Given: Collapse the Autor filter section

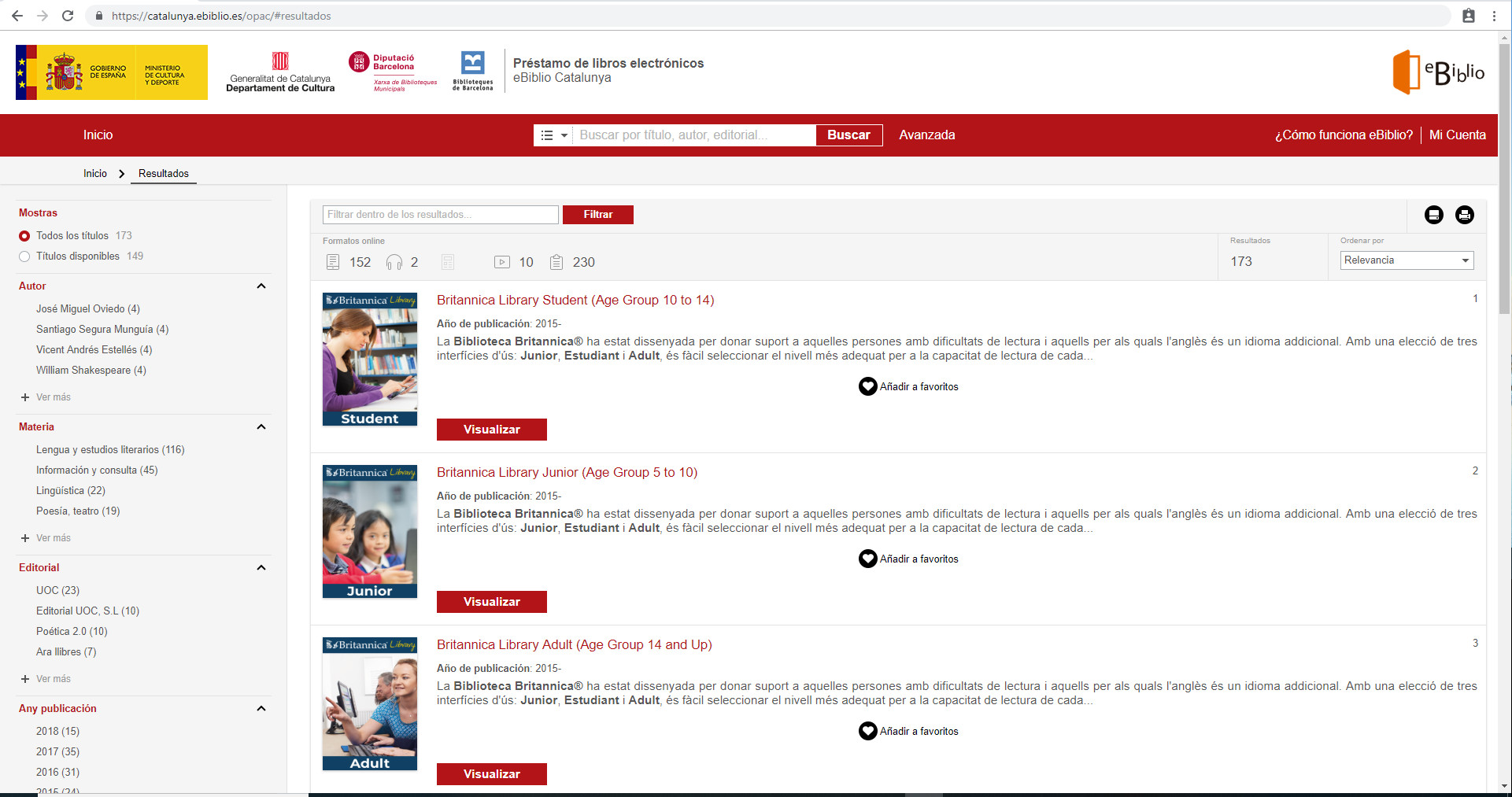Looking at the screenshot, I should pyautogui.click(x=261, y=286).
